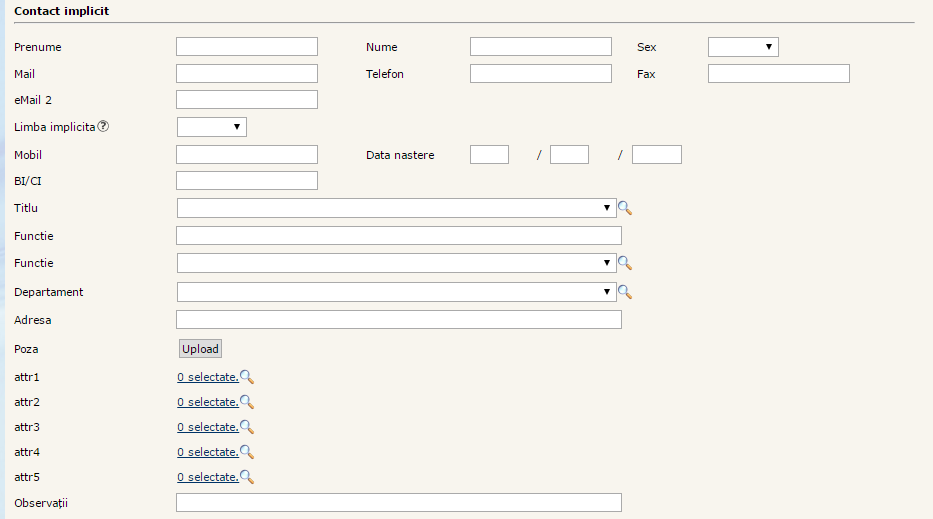
Task: Click the magnifier icon for attr5
Action: [x=247, y=477]
